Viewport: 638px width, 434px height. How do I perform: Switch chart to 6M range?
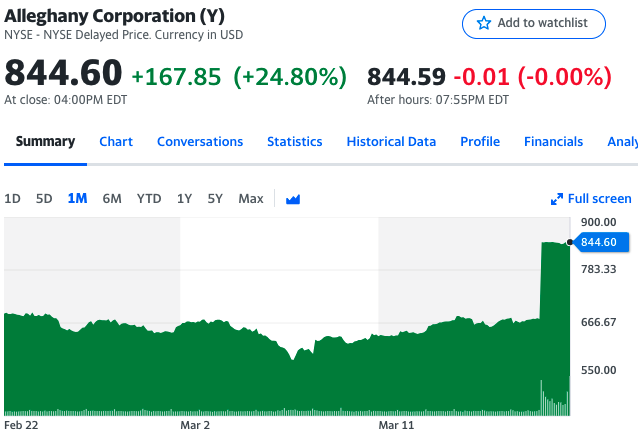112,199
